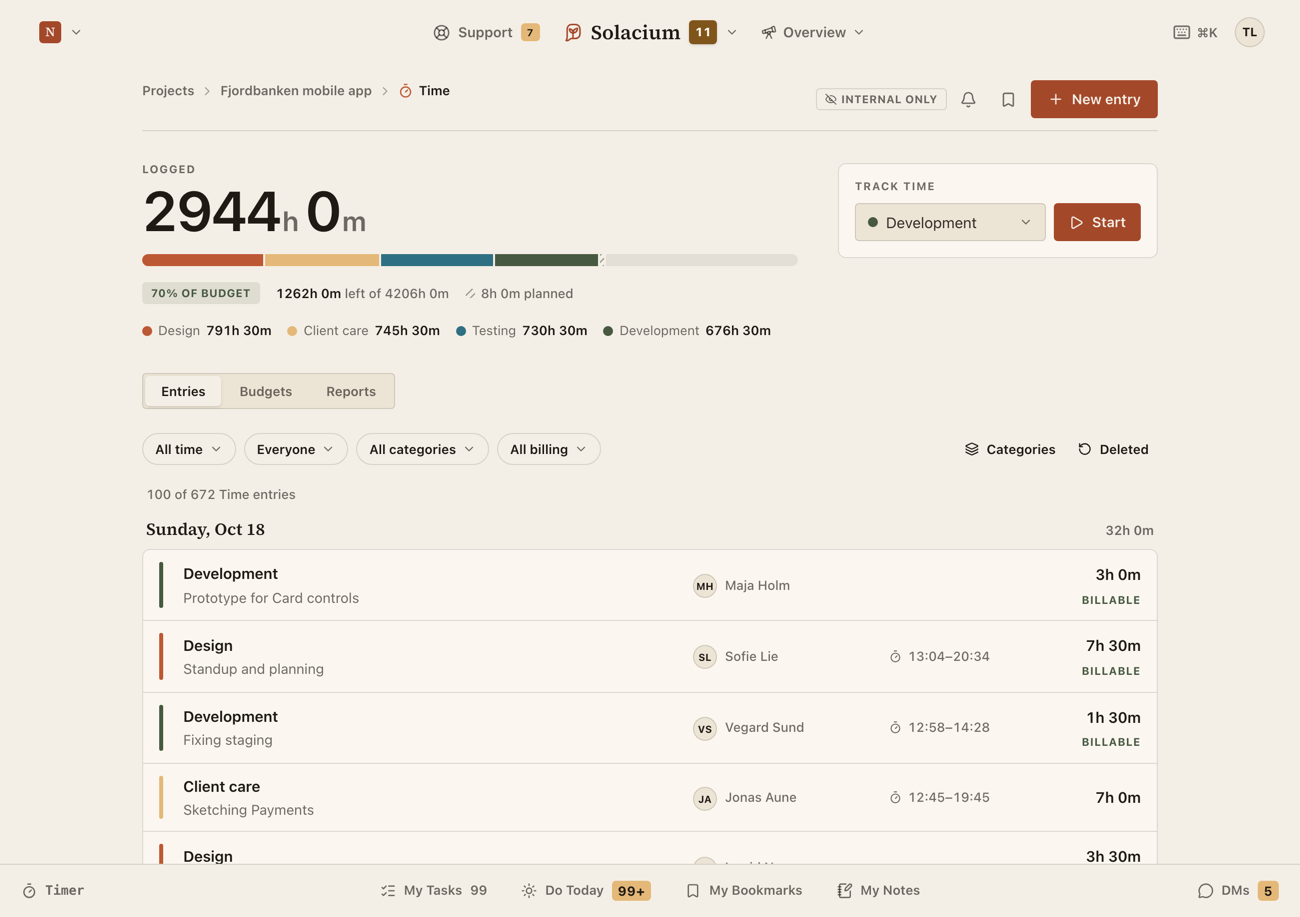Viewport: 1300px width, 917px height.
Task: Switch to the Entries tab
Action: (x=183, y=391)
